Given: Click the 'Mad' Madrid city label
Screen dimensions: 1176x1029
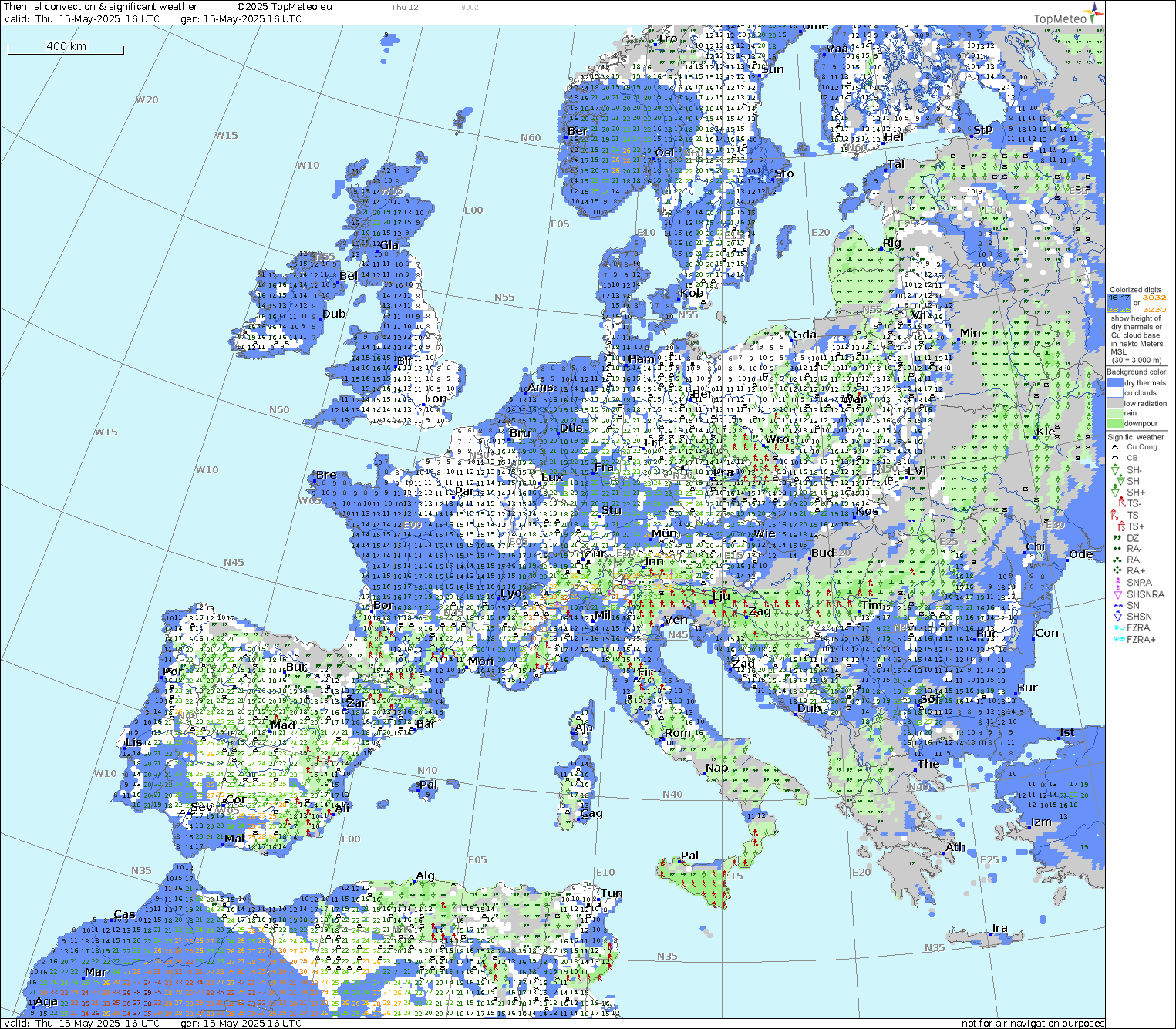Looking at the screenshot, I should (283, 725).
